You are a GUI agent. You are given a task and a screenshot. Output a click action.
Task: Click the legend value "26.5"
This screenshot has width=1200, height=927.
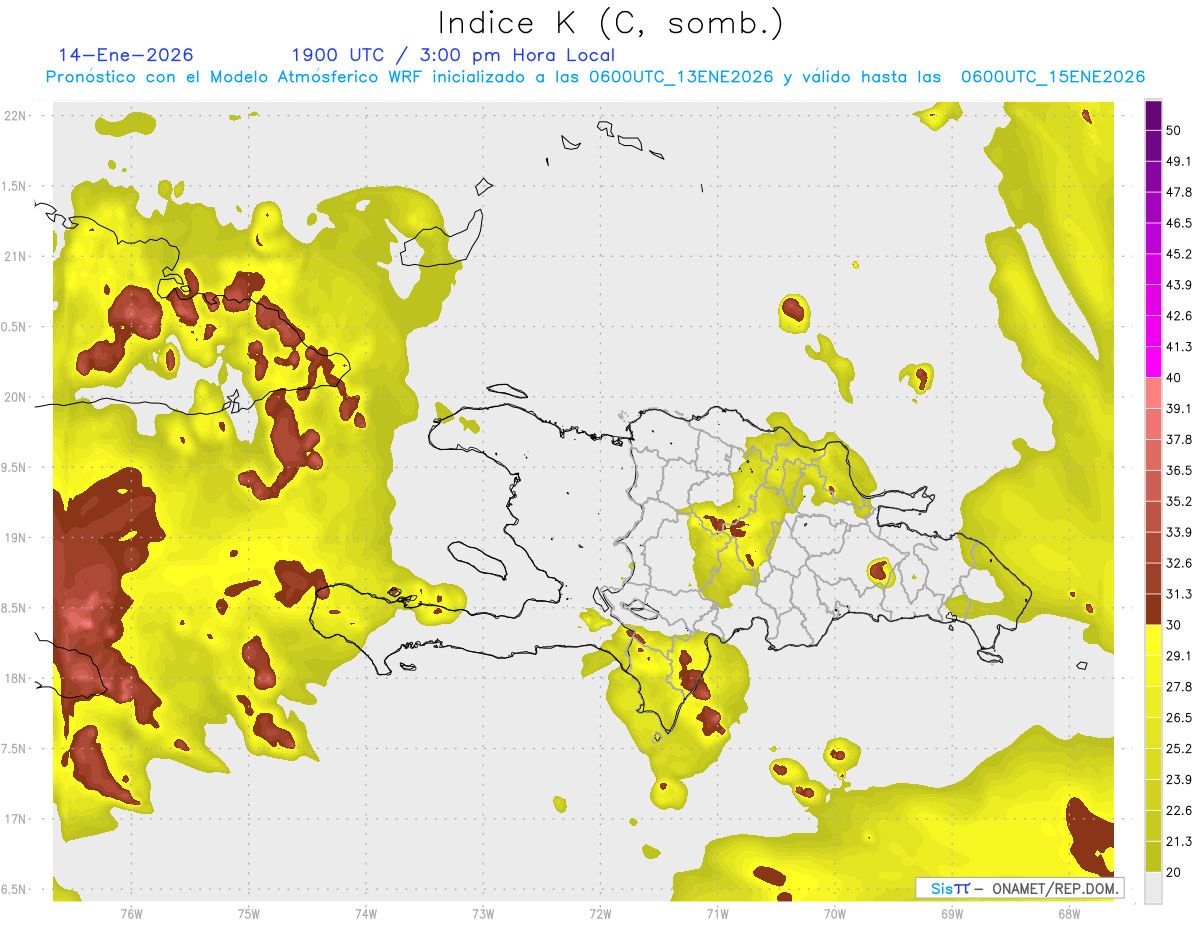pyautogui.click(x=1179, y=718)
